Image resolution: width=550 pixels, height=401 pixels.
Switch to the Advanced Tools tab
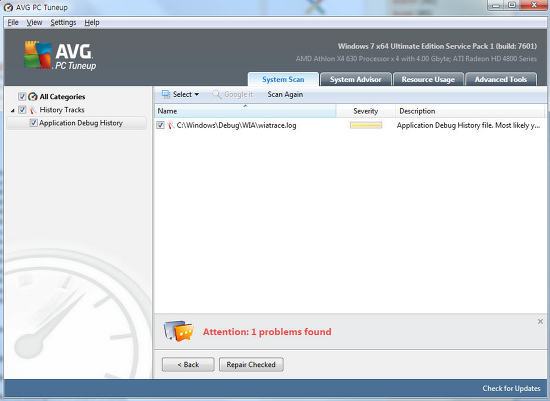point(501,79)
